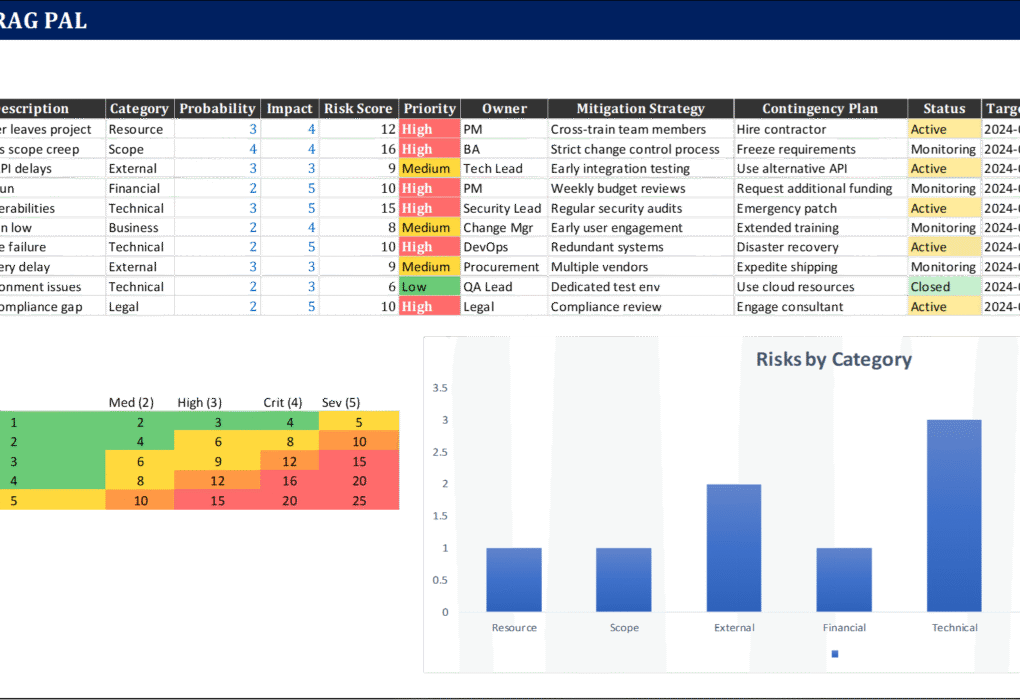Select the Mitigation Strategy header
This screenshot has height=700, width=1020.
(x=640, y=109)
